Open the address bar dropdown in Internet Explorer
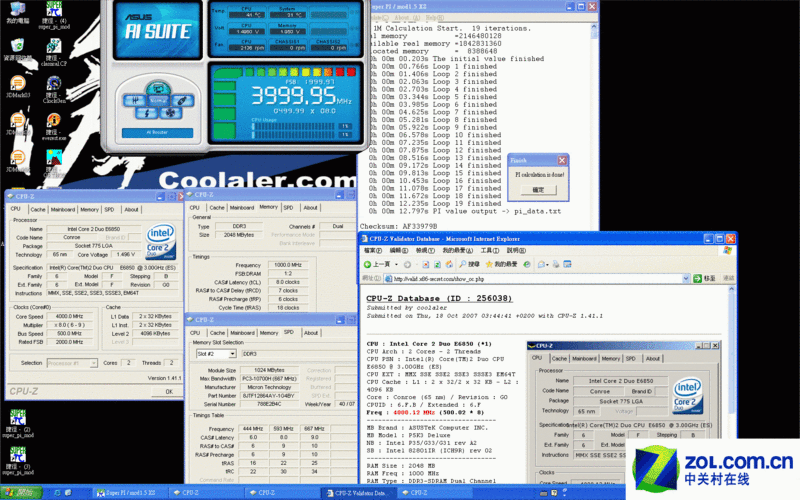 tap(686, 279)
